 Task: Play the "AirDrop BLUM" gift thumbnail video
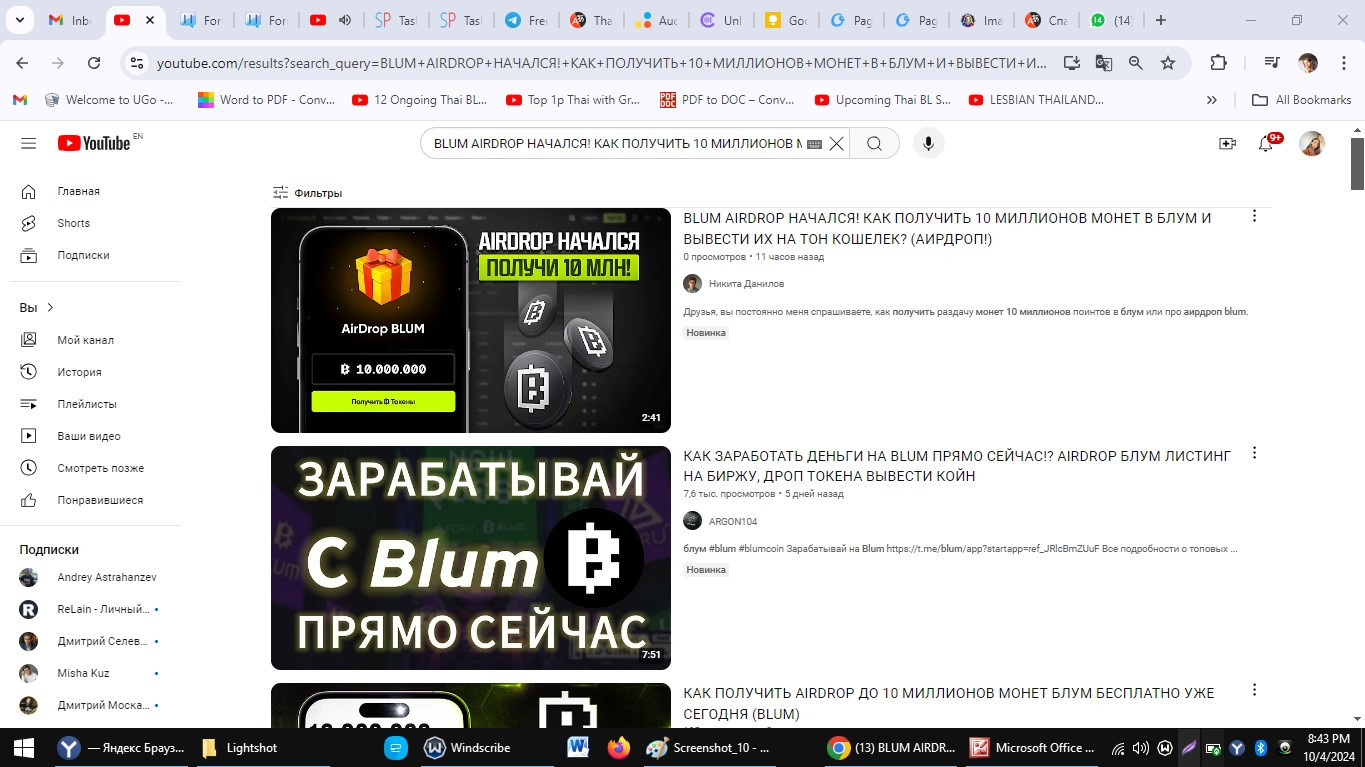(471, 320)
